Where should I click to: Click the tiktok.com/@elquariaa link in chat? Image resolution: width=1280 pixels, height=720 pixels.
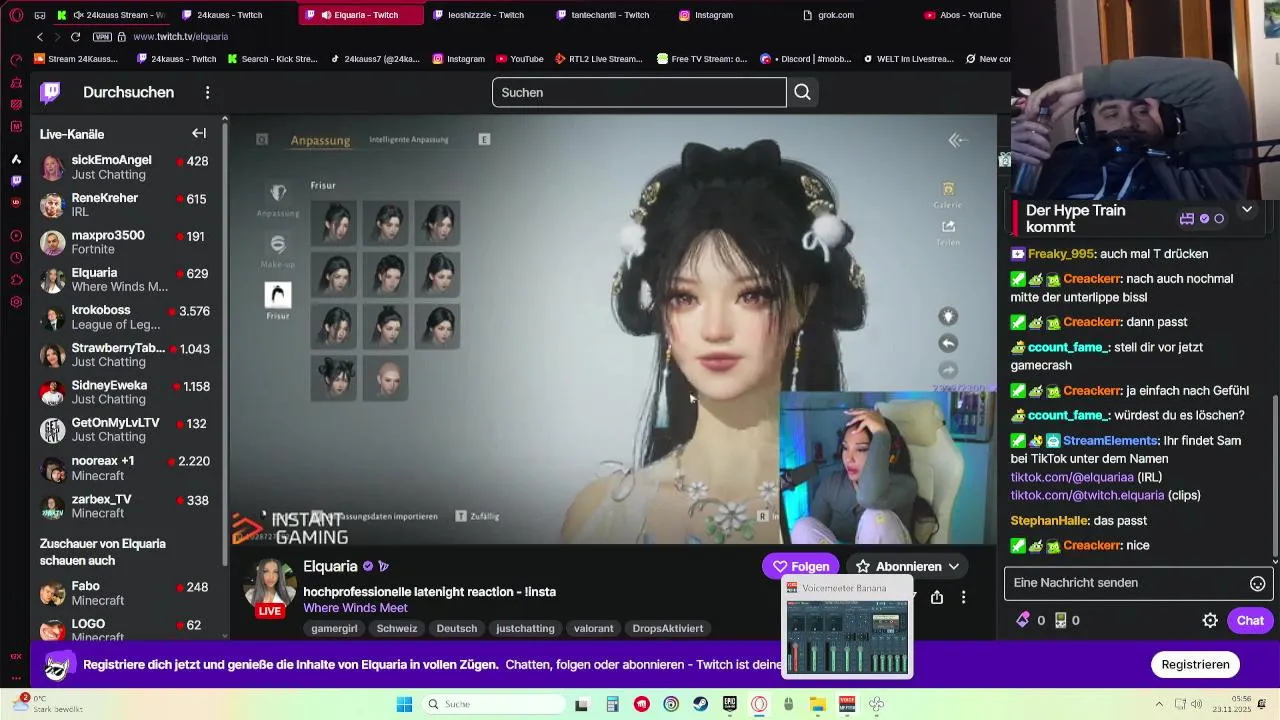1072,477
